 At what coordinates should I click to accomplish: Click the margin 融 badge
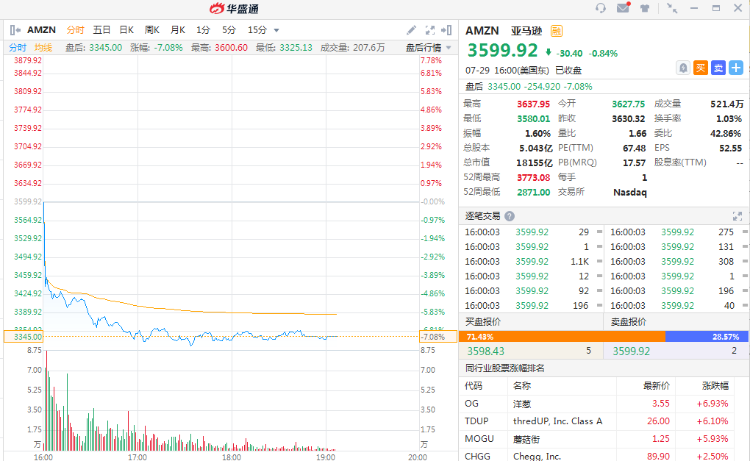pyautogui.click(x=556, y=31)
